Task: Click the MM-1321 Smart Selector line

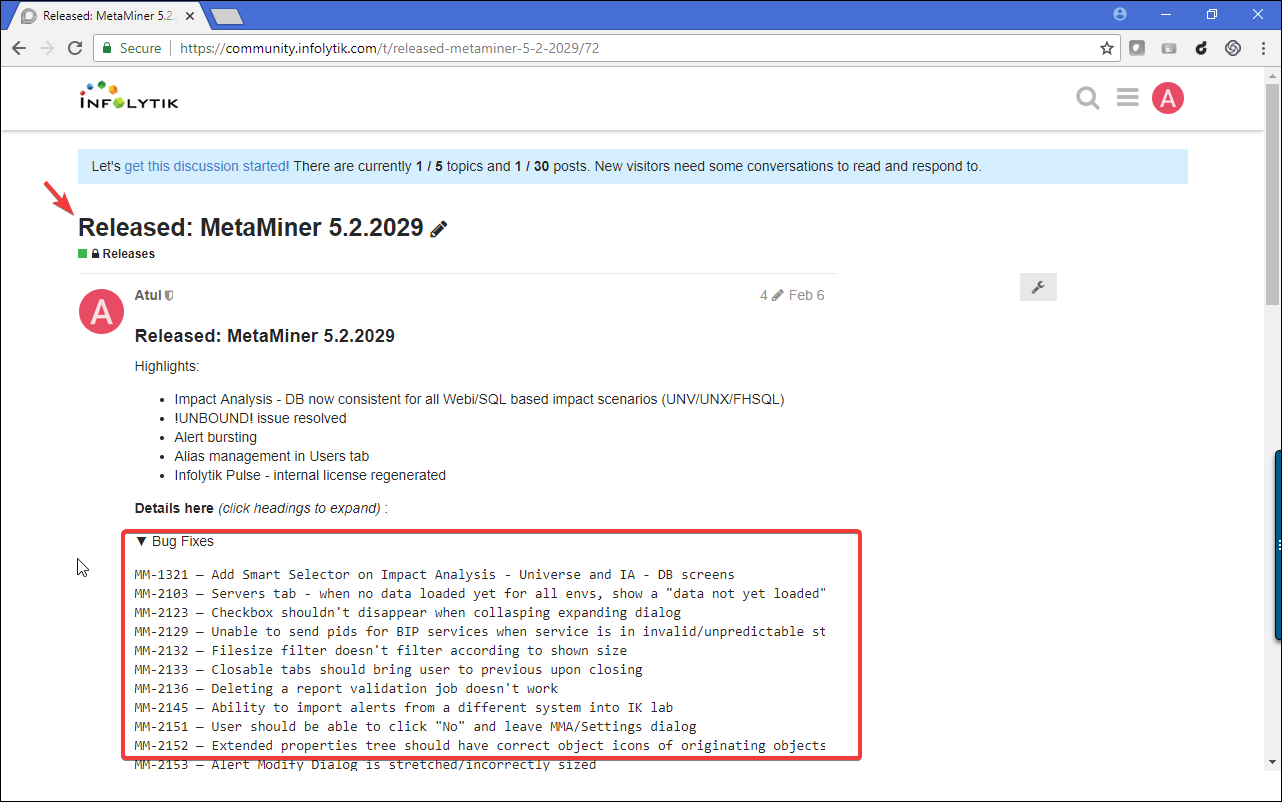Action: pos(435,575)
